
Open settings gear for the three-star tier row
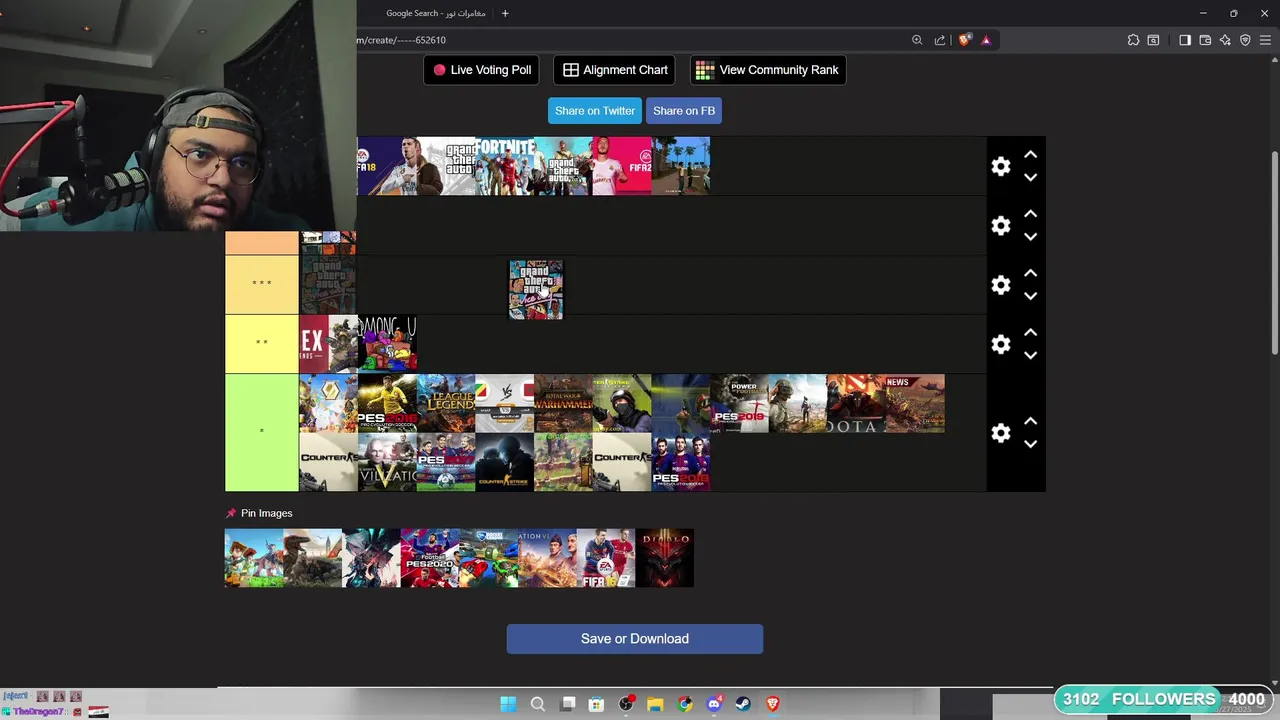(1000, 285)
